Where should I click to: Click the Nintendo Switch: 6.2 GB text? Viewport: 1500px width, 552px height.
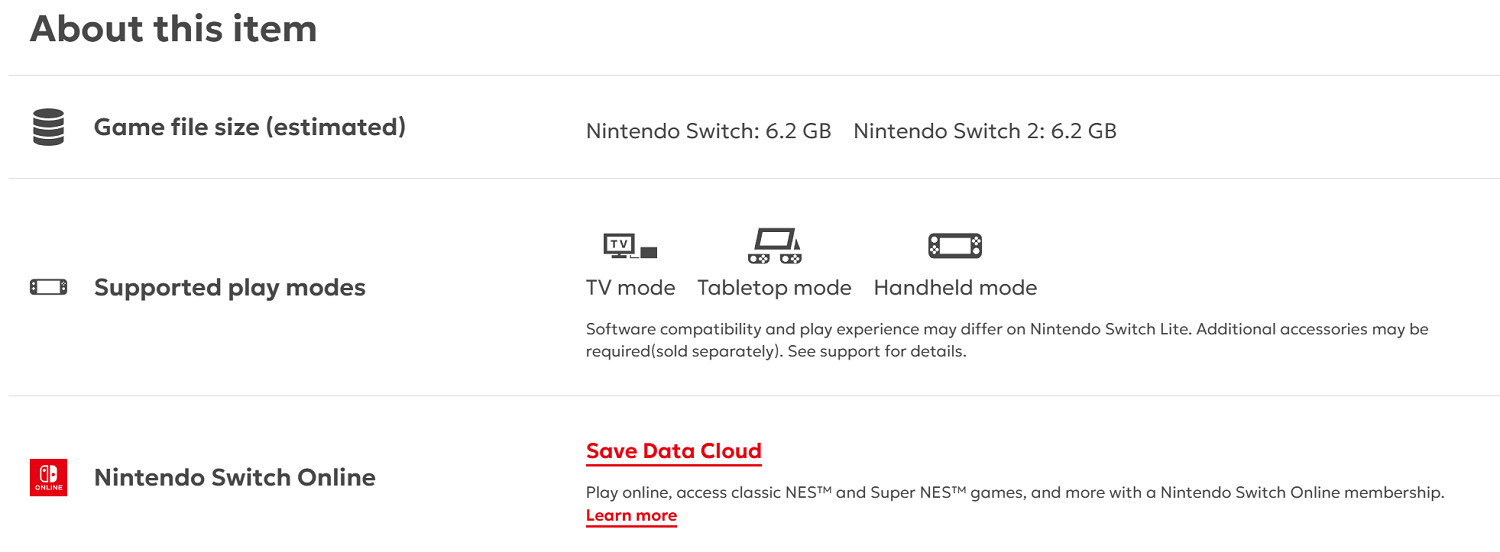coord(708,131)
